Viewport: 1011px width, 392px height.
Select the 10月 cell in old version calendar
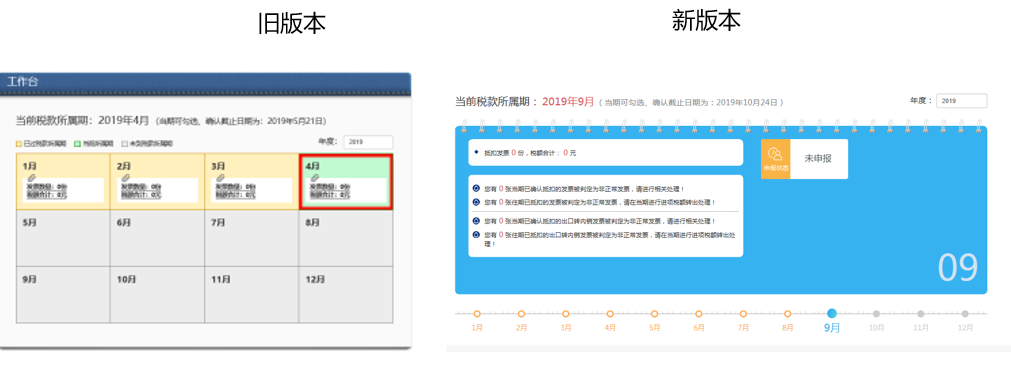click(x=157, y=295)
